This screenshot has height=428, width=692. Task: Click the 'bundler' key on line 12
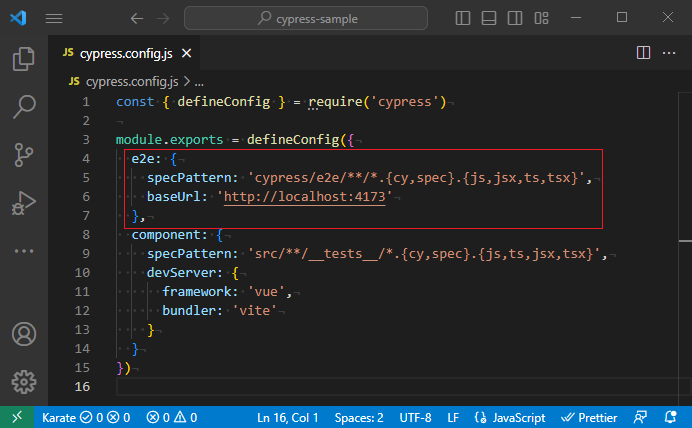coord(189,310)
